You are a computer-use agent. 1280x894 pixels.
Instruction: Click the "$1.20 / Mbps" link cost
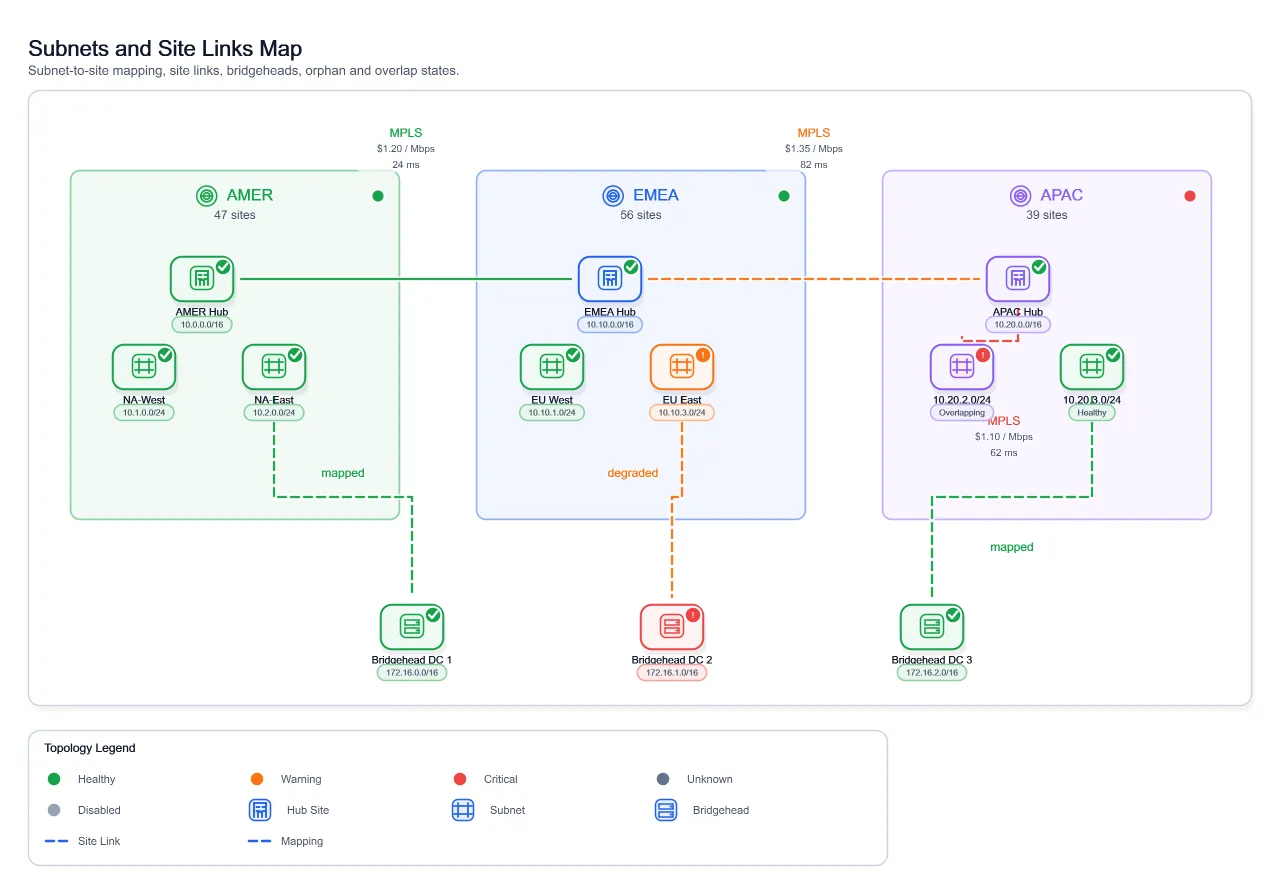pos(406,149)
